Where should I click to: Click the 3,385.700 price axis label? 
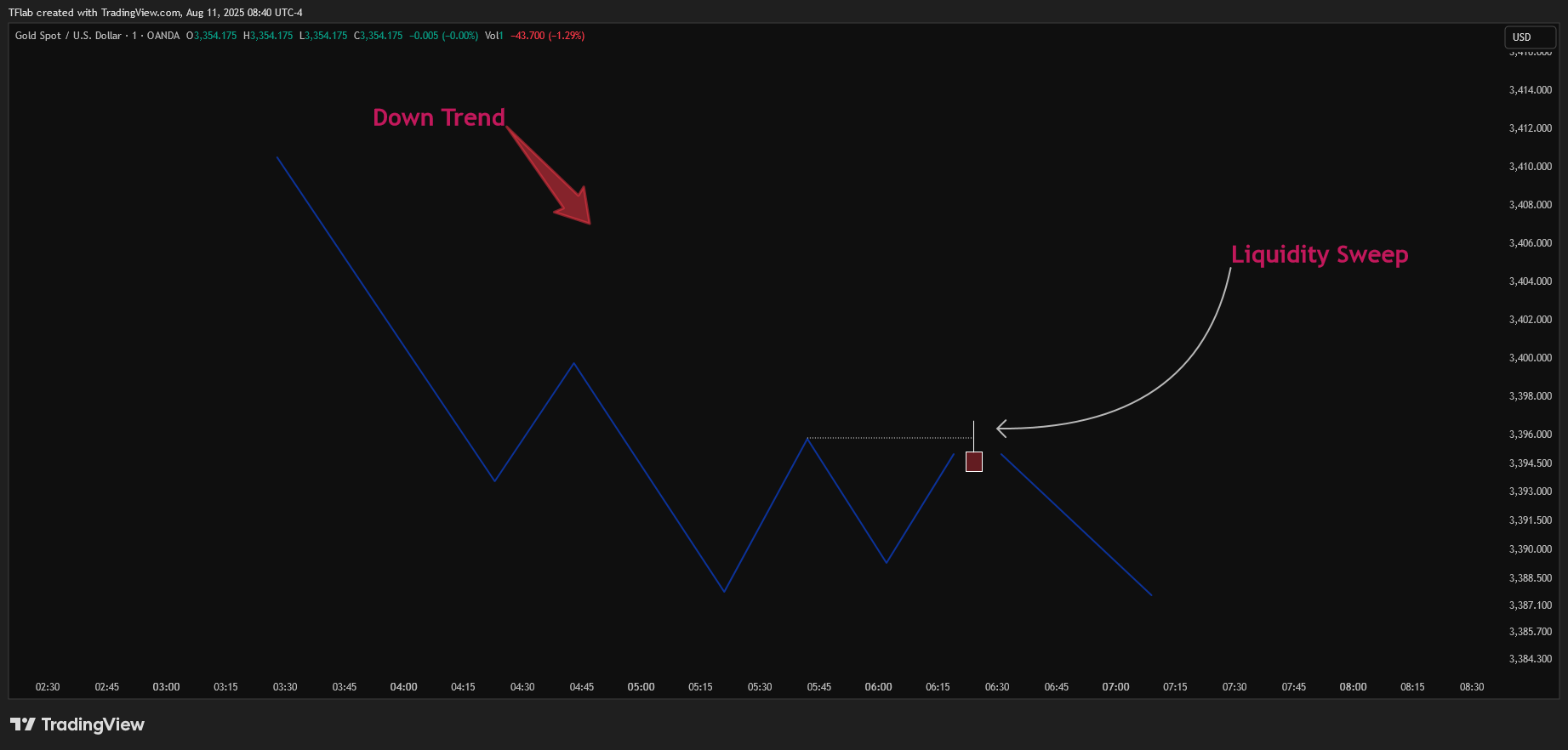click(1531, 632)
